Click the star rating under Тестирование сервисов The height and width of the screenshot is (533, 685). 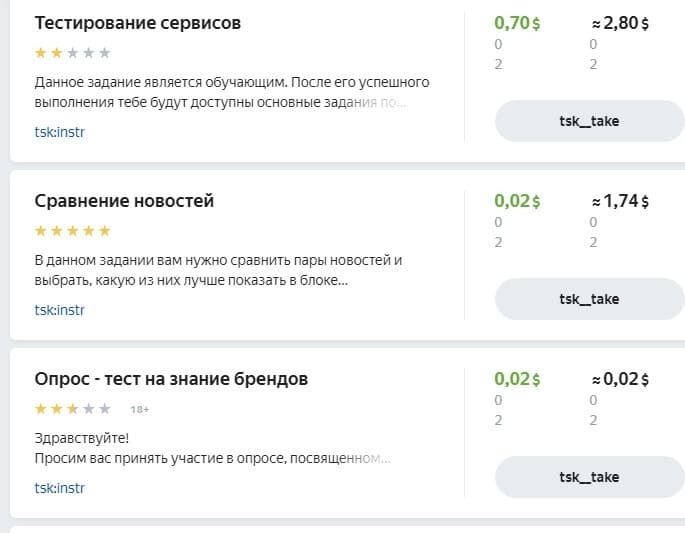pyautogui.click(x=73, y=53)
